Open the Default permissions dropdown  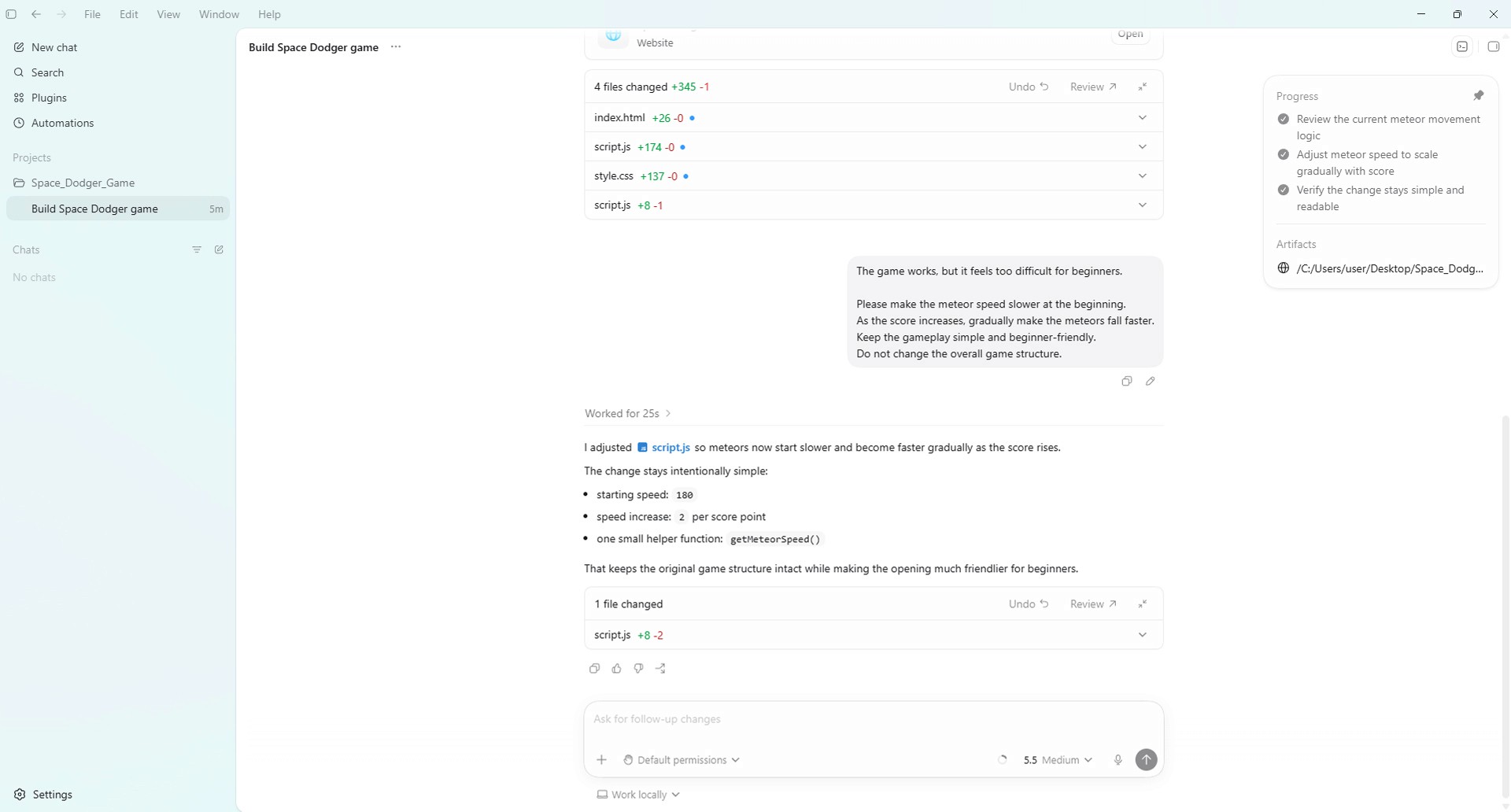[682, 760]
